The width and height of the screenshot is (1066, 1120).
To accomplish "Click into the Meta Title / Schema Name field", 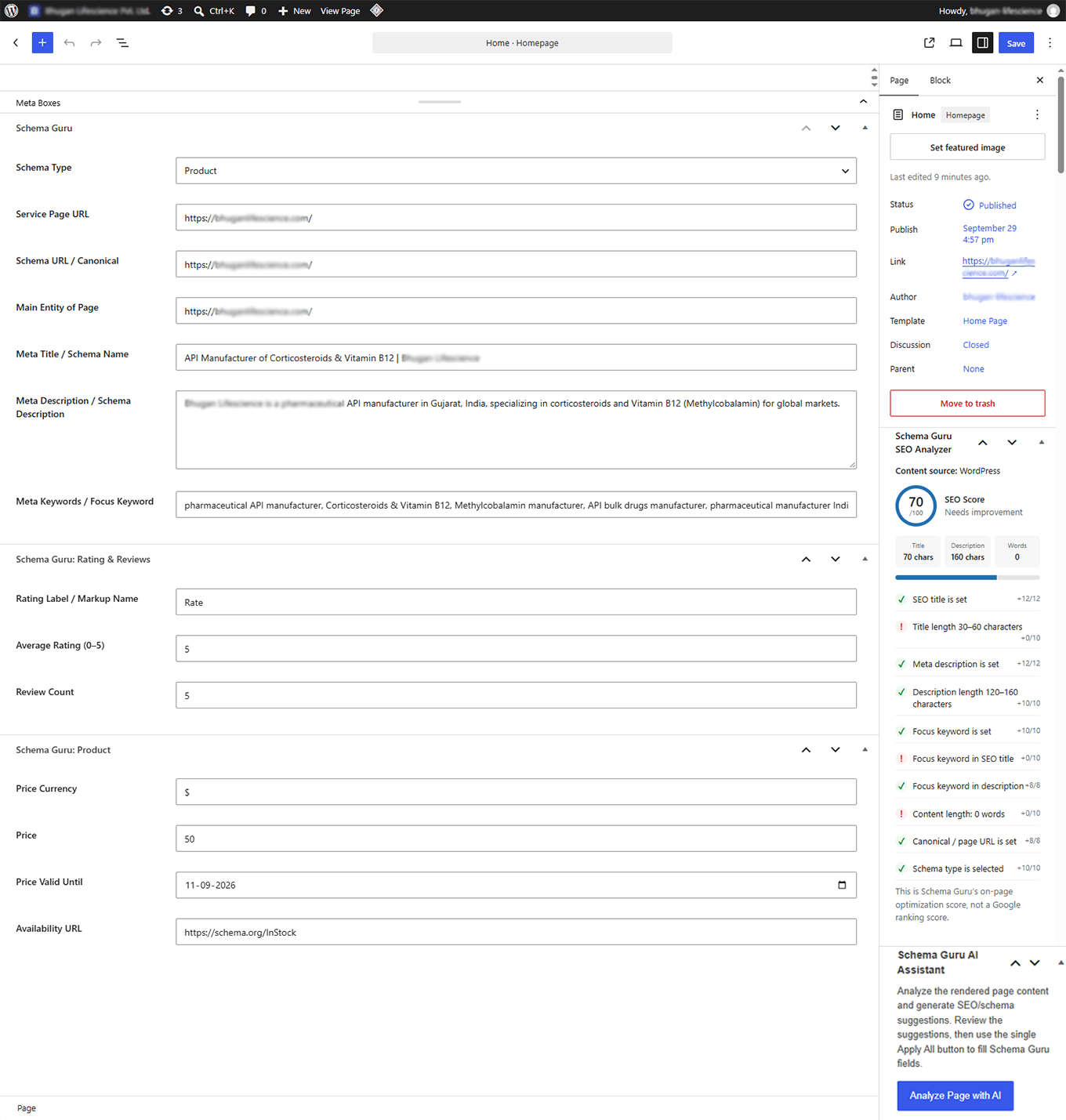I will coord(516,357).
